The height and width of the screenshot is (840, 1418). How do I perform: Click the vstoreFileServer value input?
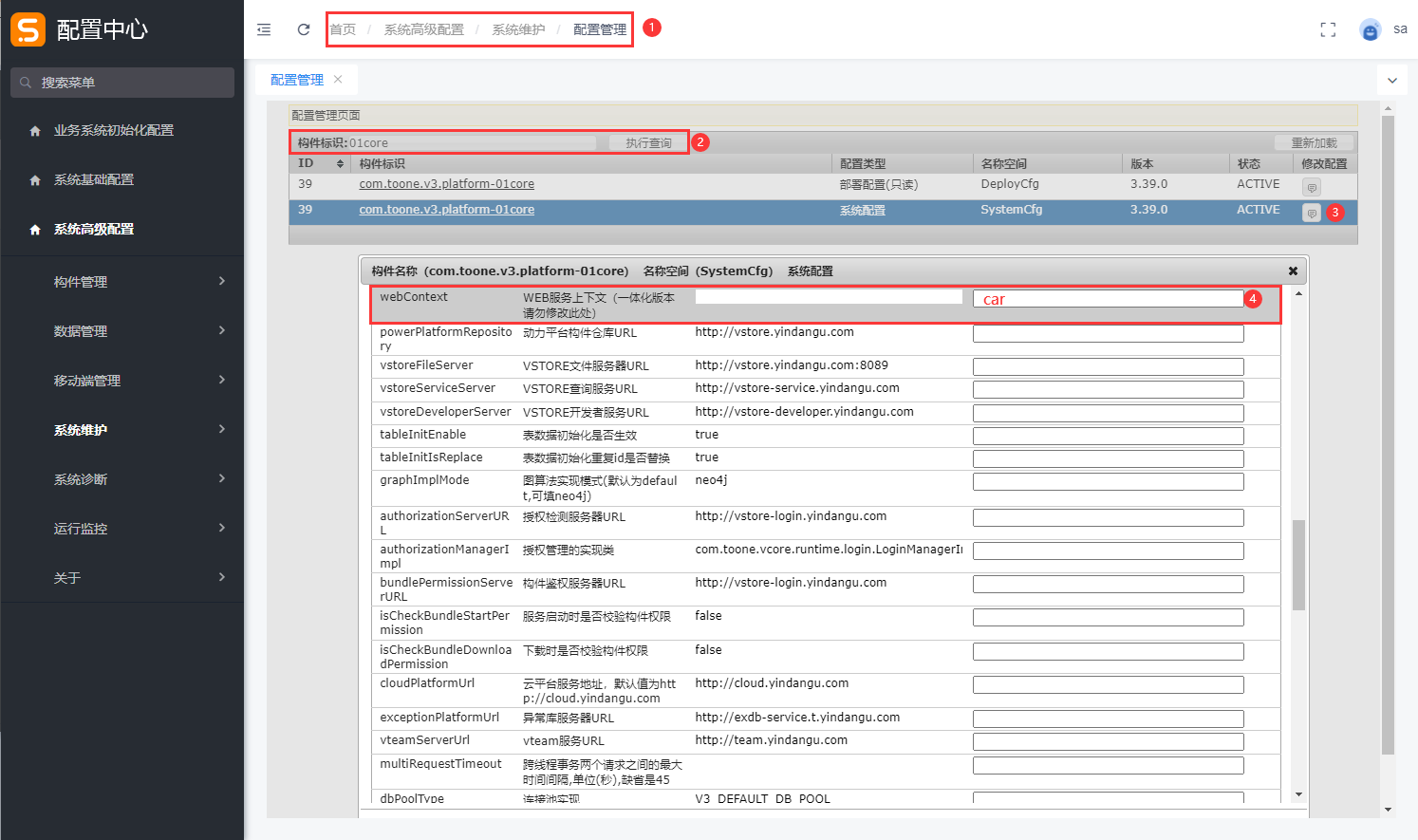(x=1108, y=366)
